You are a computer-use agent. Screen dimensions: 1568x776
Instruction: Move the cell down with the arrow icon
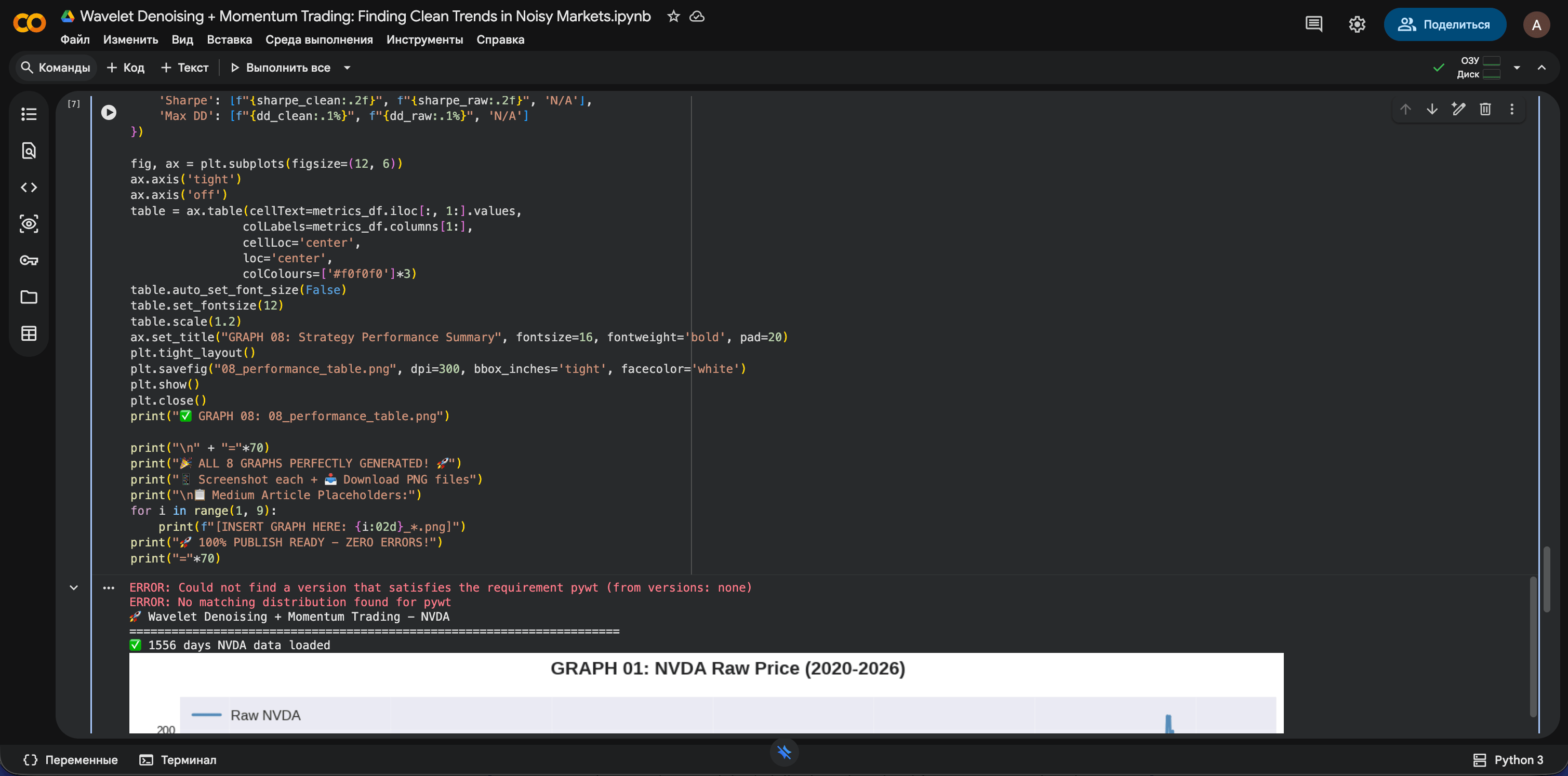pyautogui.click(x=1432, y=109)
